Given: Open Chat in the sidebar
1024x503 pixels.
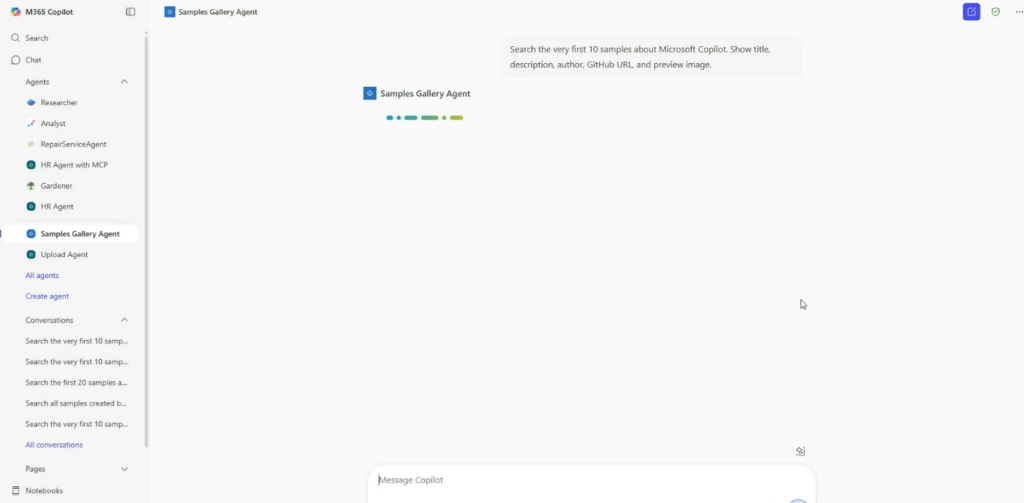Looking at the screenshot, I should 33,59.
